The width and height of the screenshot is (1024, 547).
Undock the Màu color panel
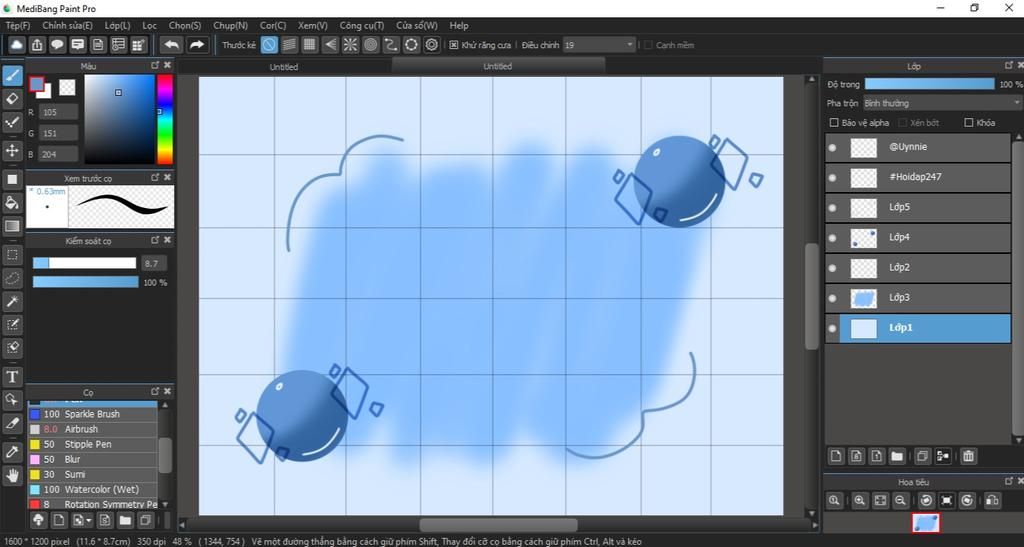point(155,65)
